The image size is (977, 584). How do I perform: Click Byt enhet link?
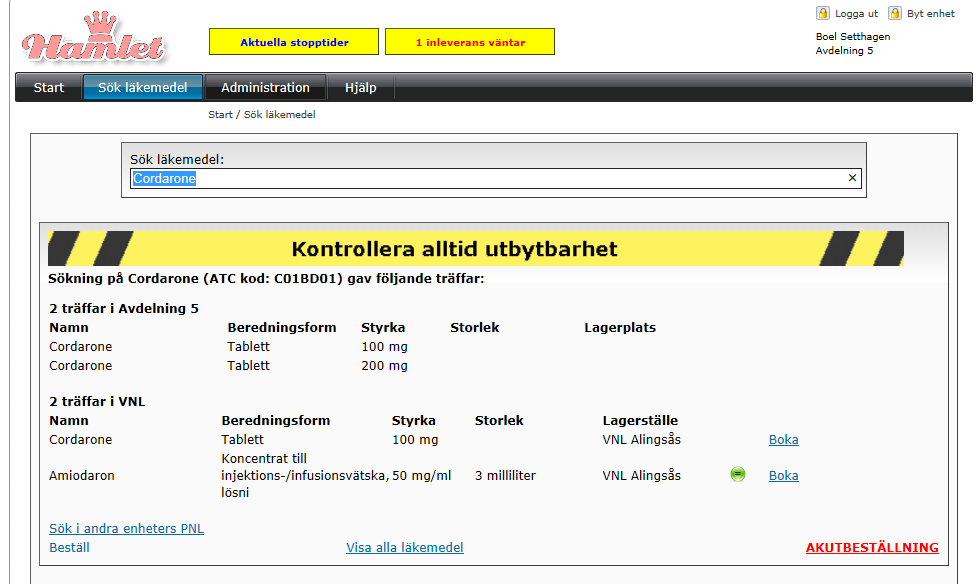click(930, 14)
